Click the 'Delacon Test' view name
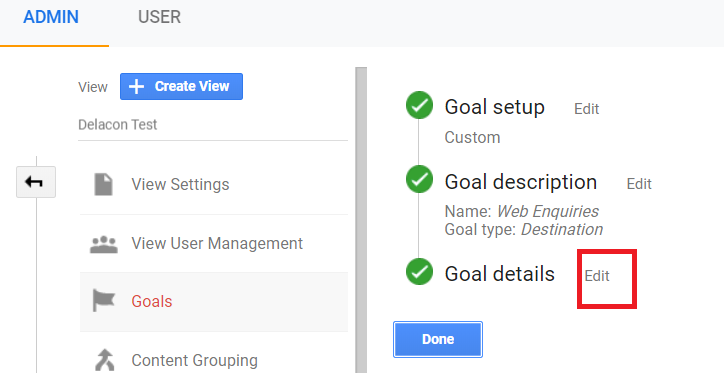Viewport: 724px width, 373px height. [118, 125]
